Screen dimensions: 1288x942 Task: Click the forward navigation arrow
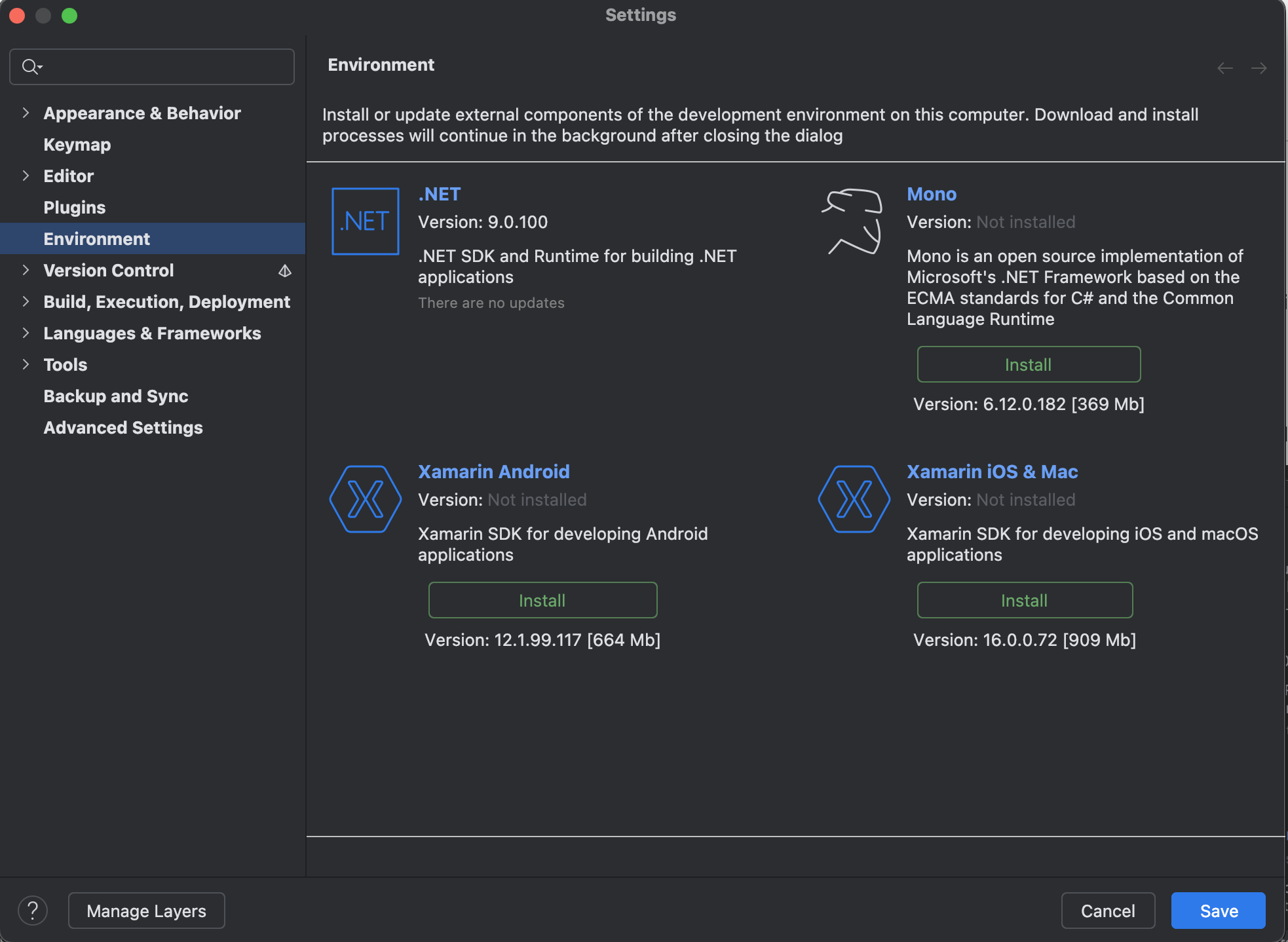(1259, 68)
